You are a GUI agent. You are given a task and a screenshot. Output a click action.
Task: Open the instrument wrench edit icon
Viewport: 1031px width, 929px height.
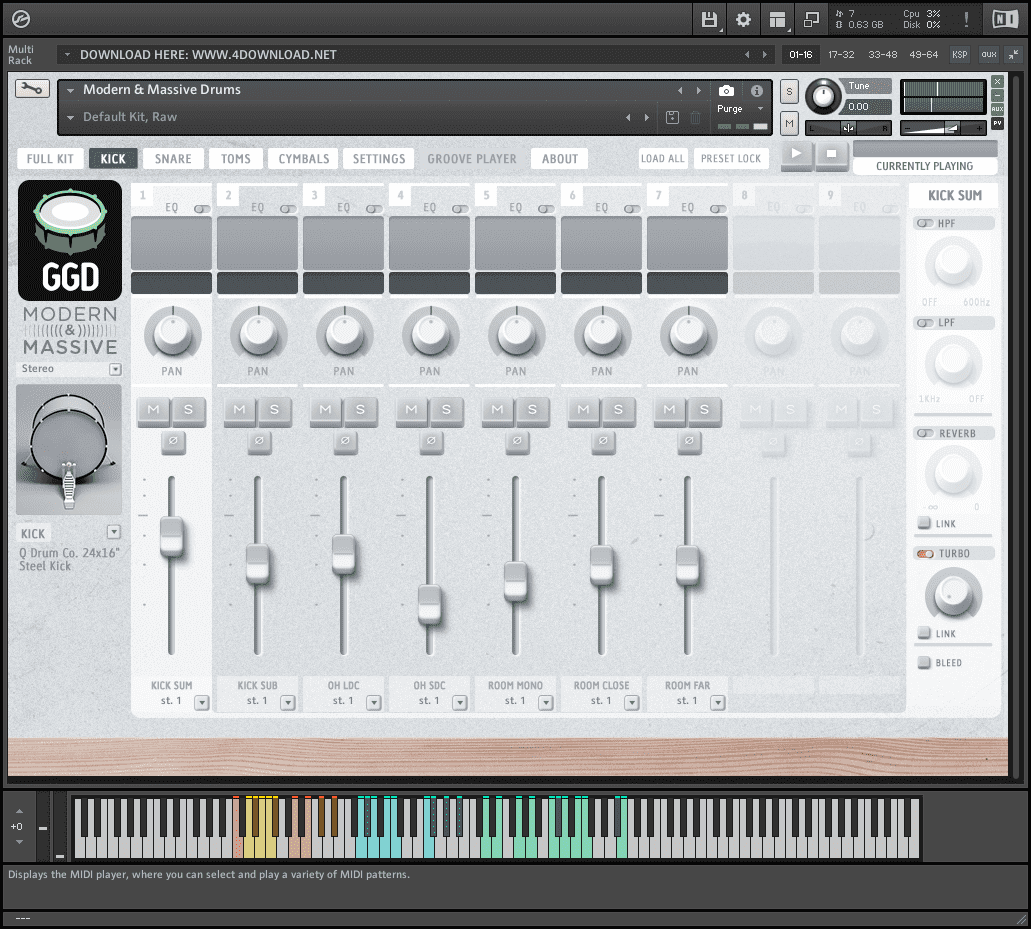point(32,88)
